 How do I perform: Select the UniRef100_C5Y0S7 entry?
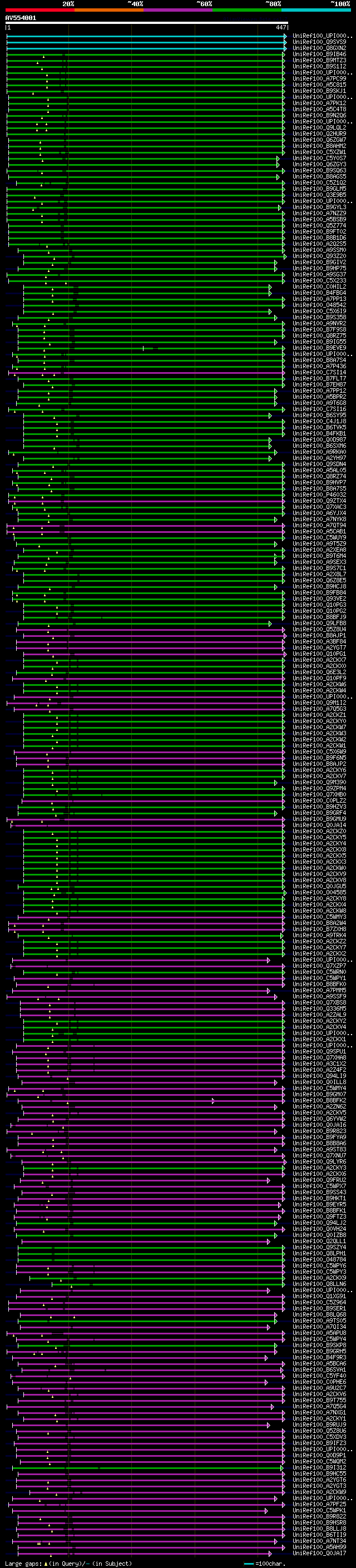(319, 159)
